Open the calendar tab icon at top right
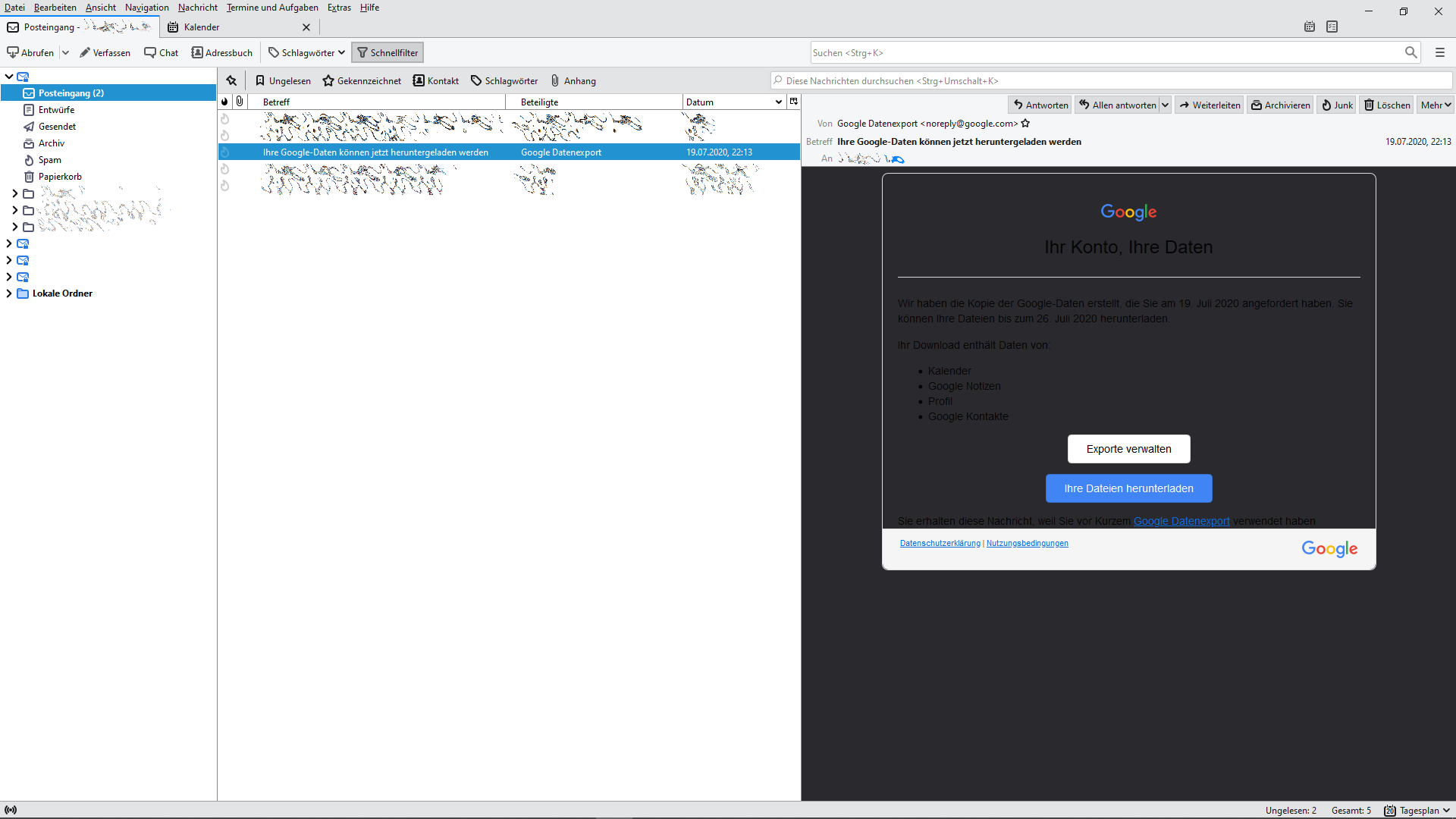The image size is (1456, 819). point(1310,27)
